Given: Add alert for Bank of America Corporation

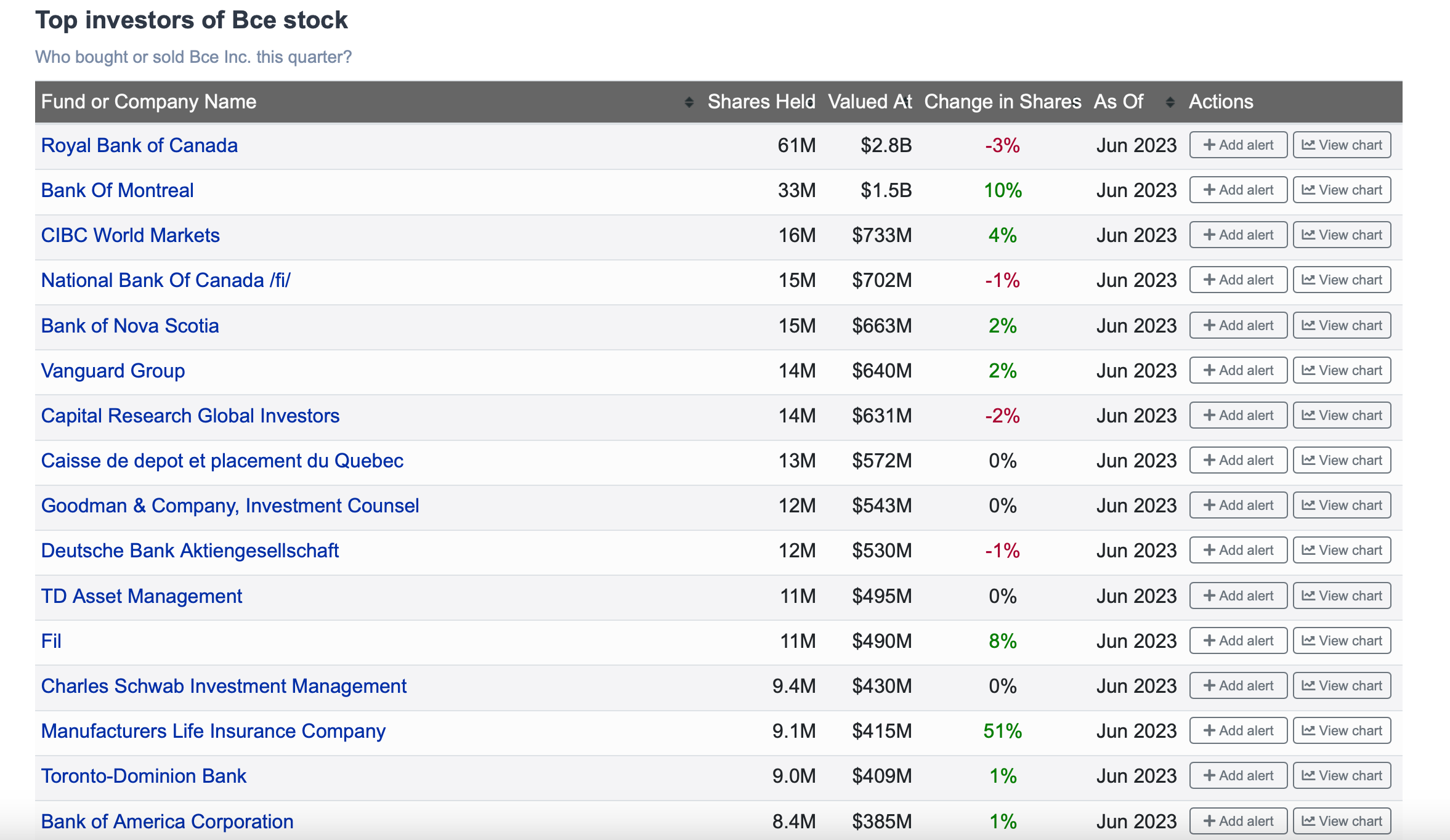Looking at the screenshot, I should [x=1238, y=821].
